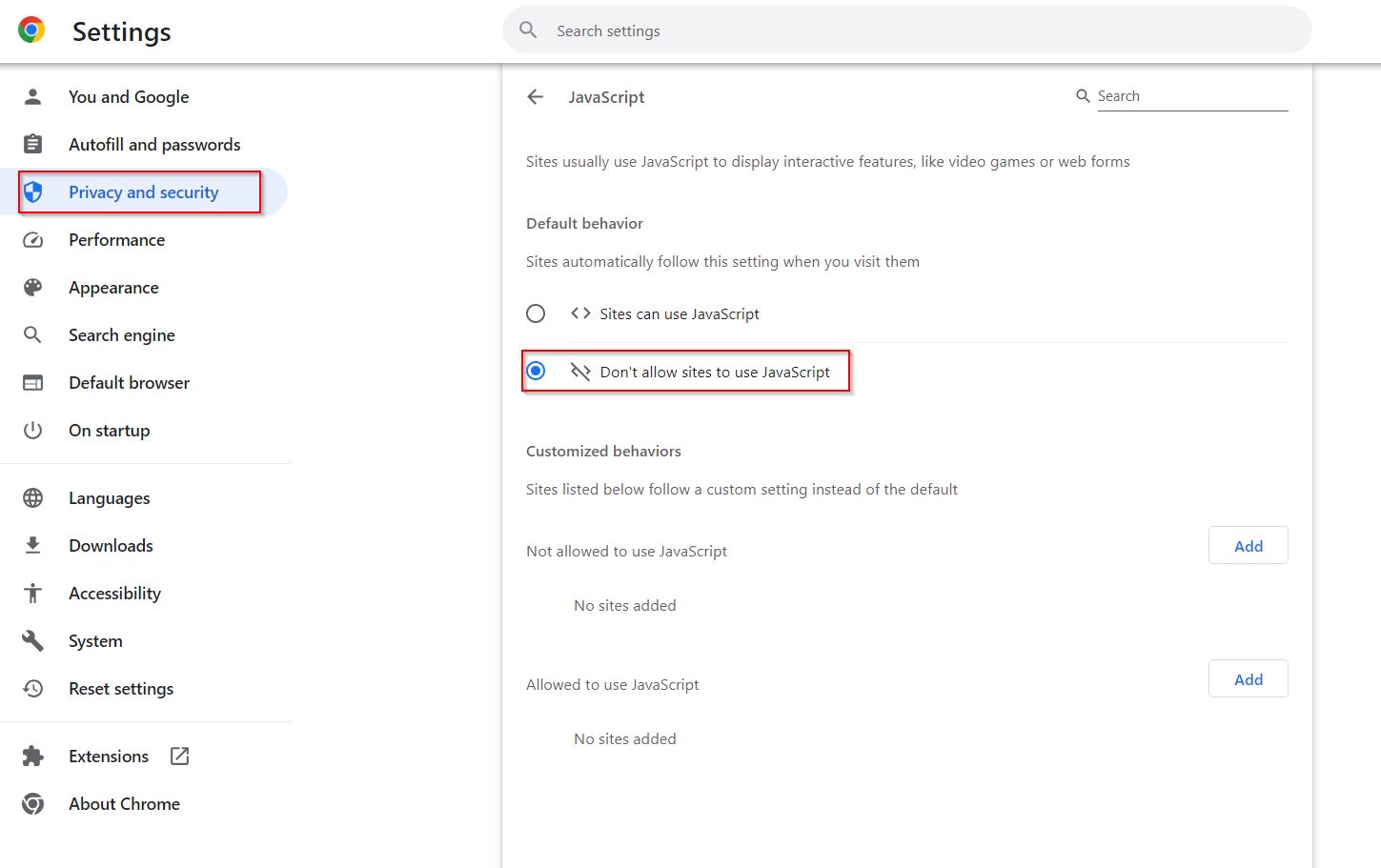Image resolution: width=1381 pixels, height=868 pixels.
Task: Click the Chrome logo next to Settings
Action: [31, 30]
